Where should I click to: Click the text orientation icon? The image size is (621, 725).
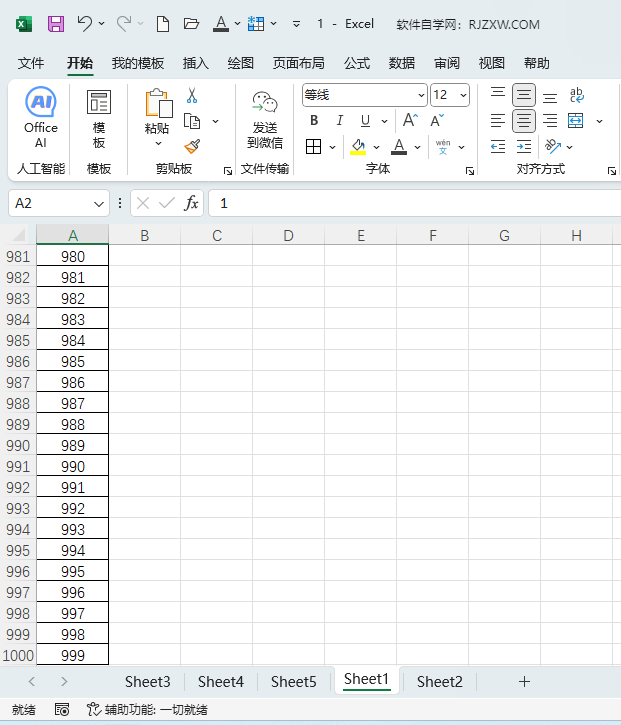tap(552, 146)
